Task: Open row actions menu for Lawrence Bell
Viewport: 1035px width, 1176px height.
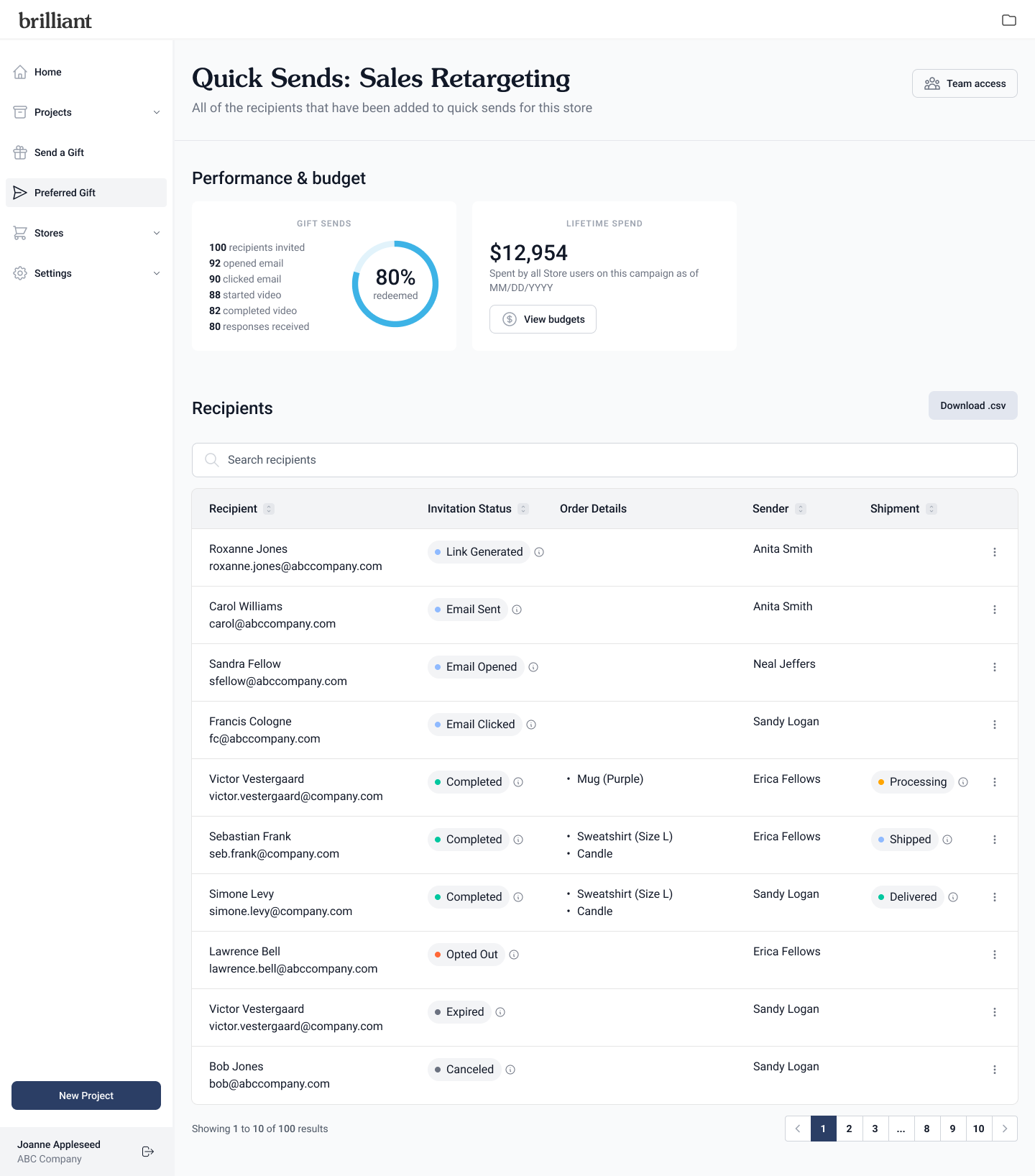Action: click(995, 955)
